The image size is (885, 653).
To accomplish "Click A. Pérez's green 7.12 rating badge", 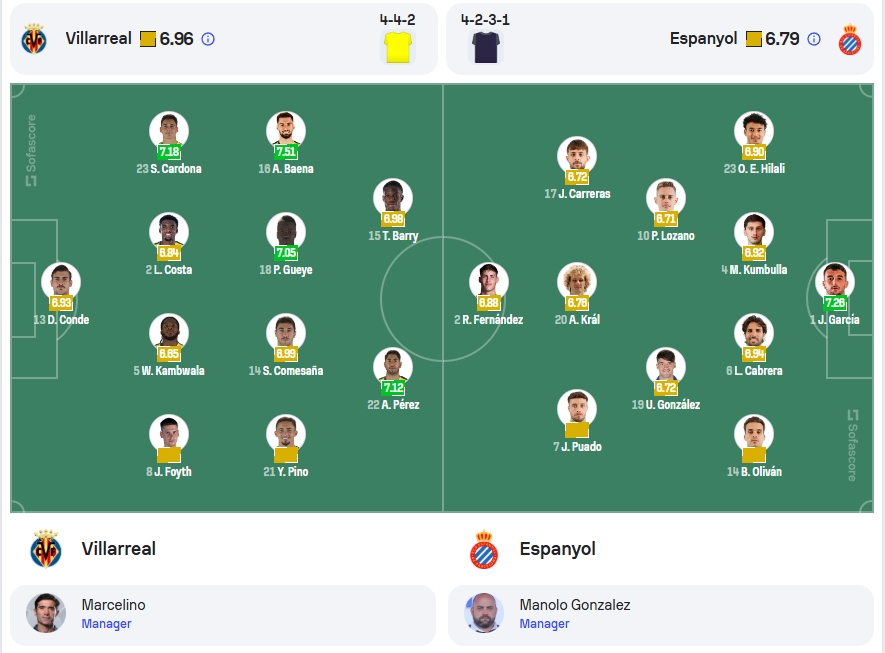I will [x=393, y=388].
